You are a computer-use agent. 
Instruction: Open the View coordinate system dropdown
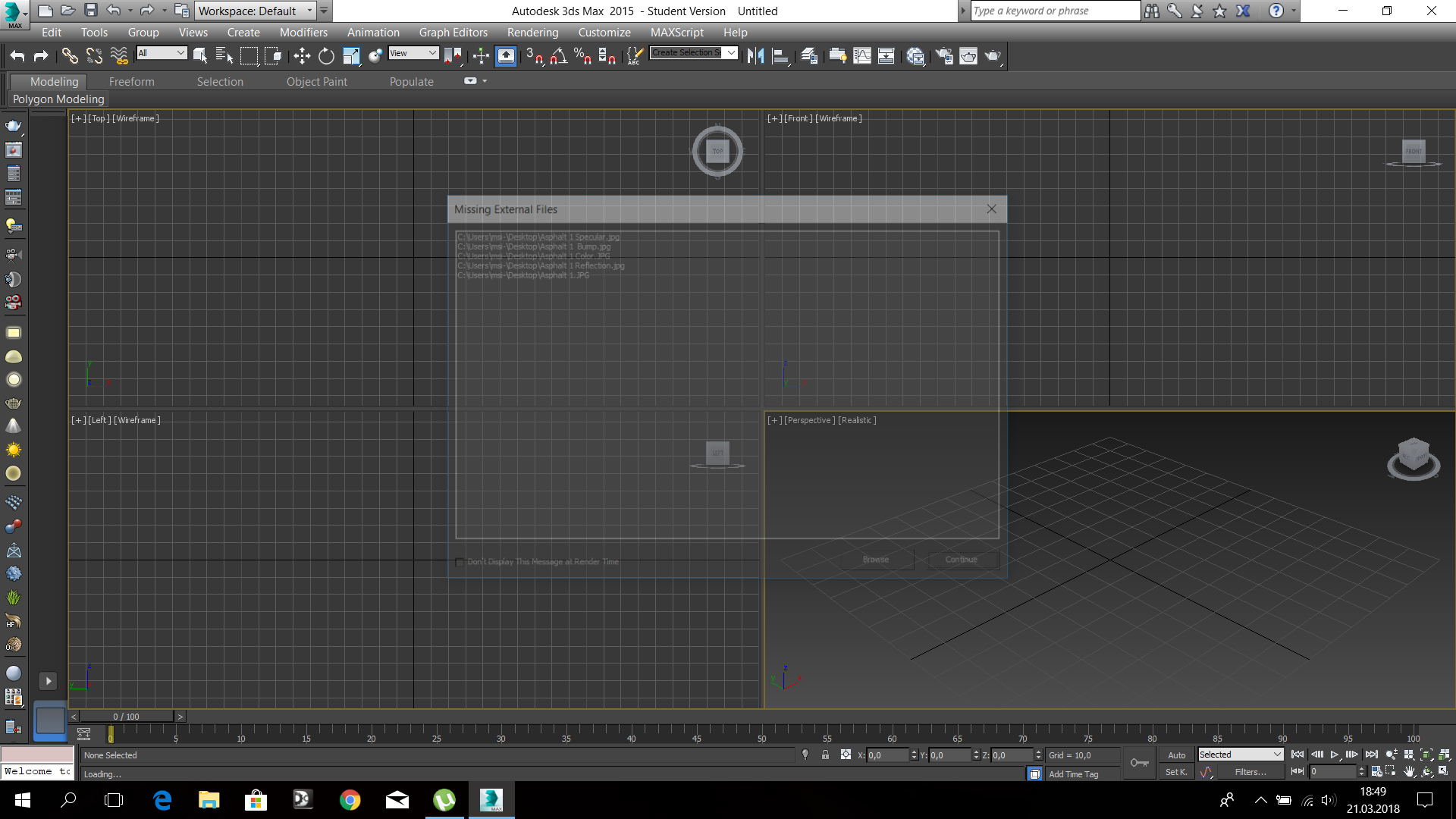tap(413, 53)
